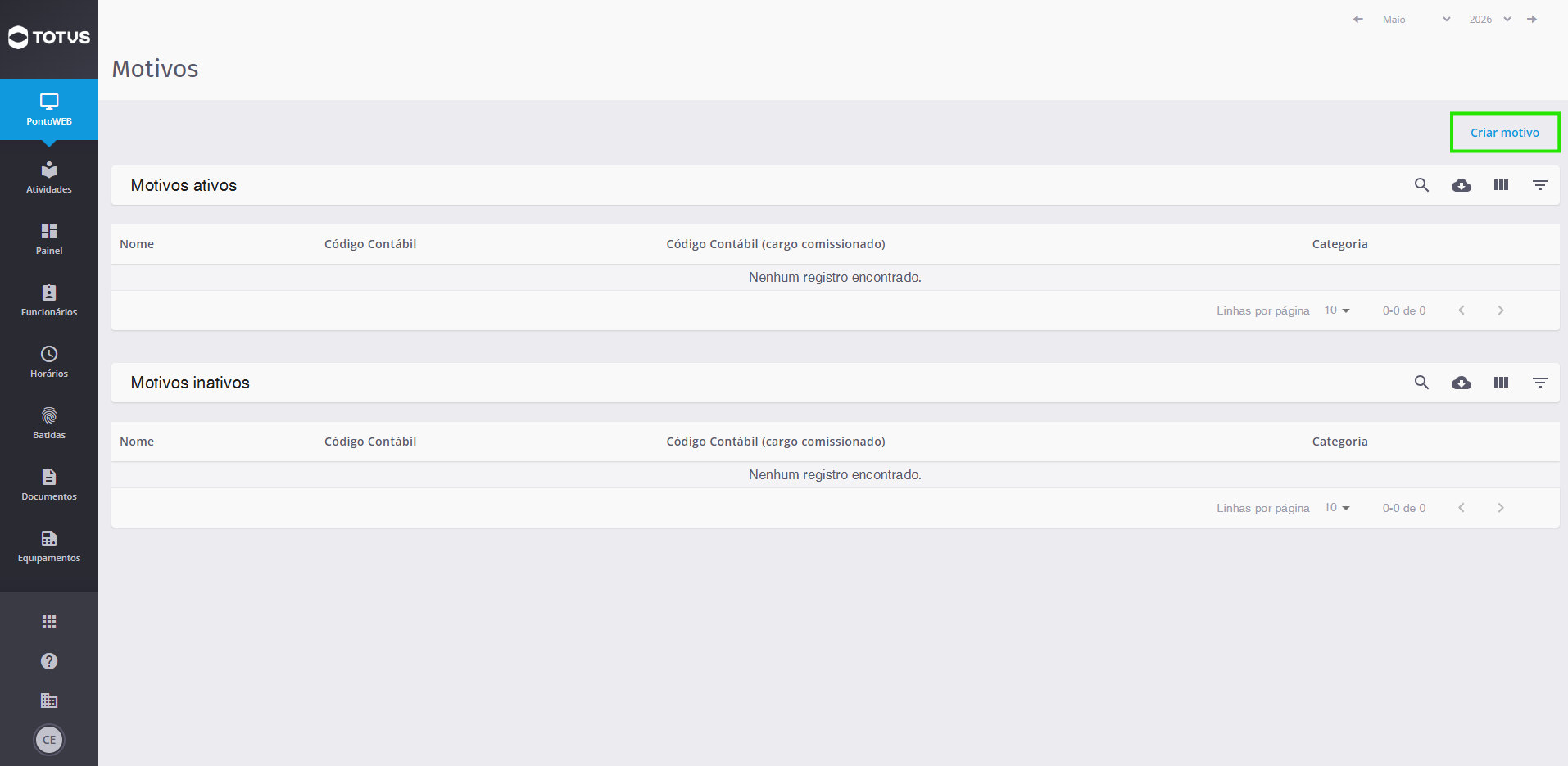Open the CE user avatar
Screen dimensions: 1568x766
tap(49, 740)
